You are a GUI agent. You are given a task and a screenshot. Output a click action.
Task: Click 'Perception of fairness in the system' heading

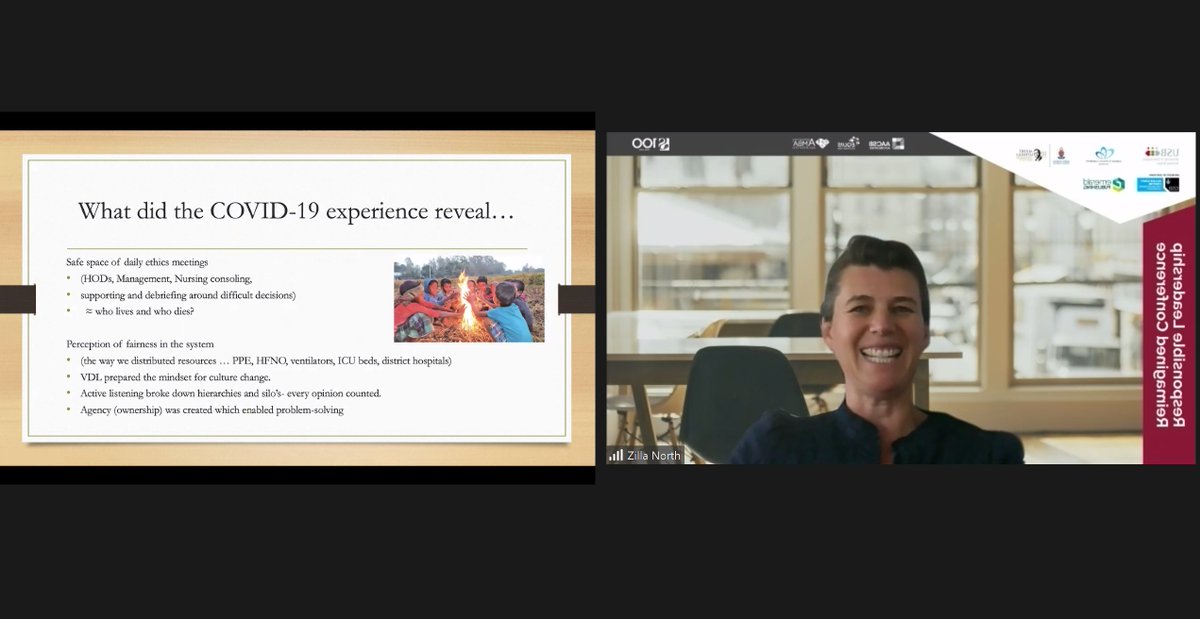tap(140, 344)
